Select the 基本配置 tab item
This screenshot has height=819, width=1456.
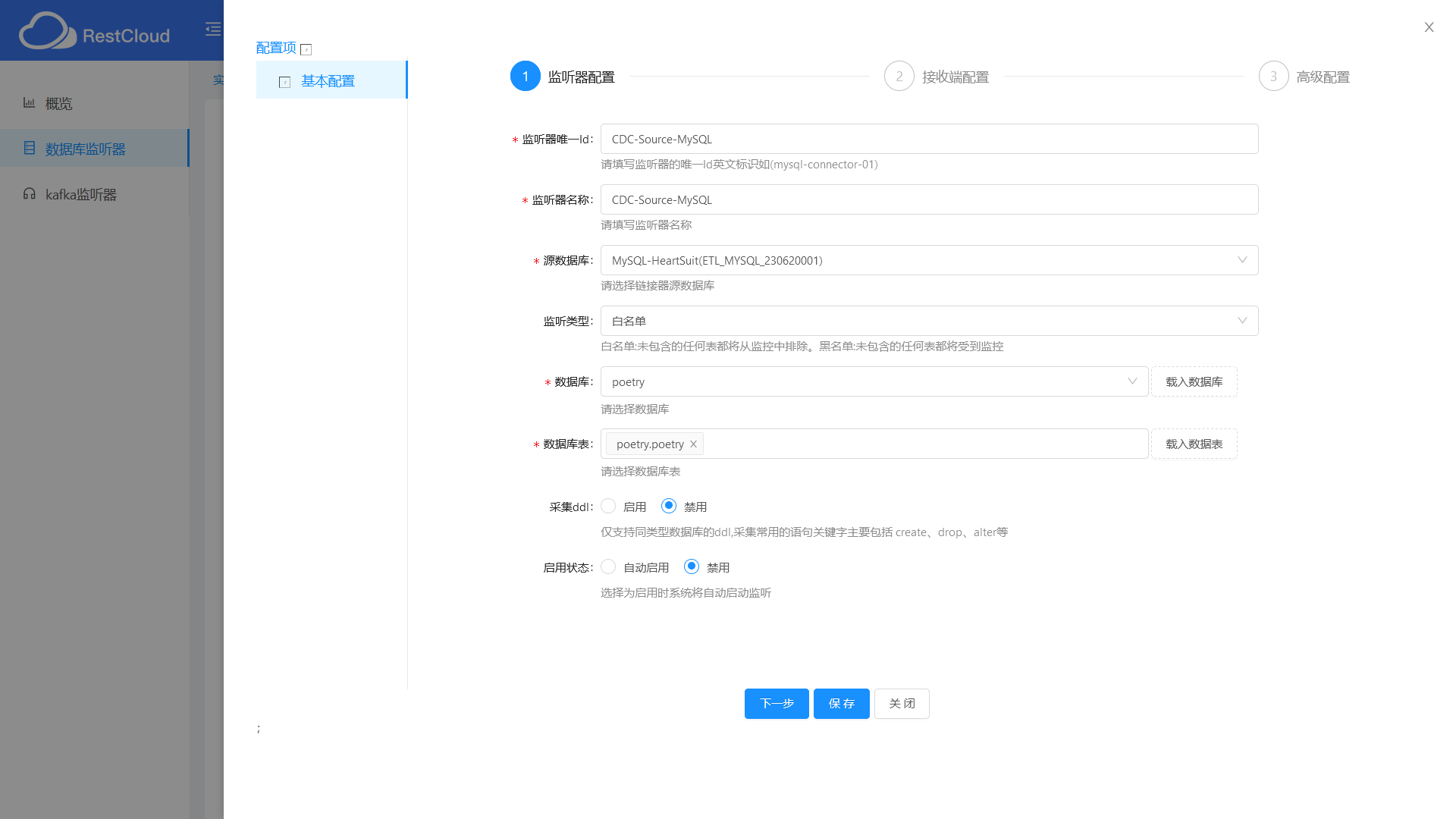(328, 80)
